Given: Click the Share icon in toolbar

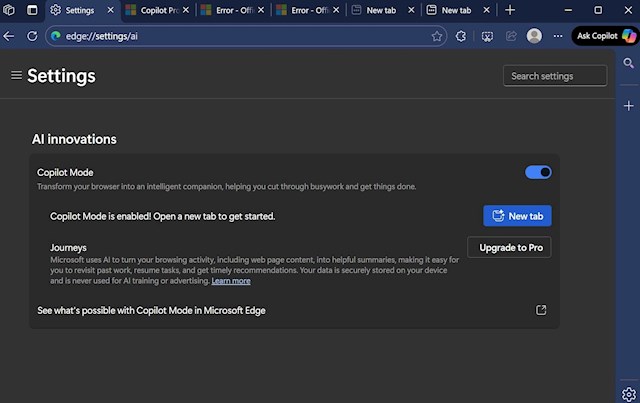Looking at the screenshot, I should (511, 36).
